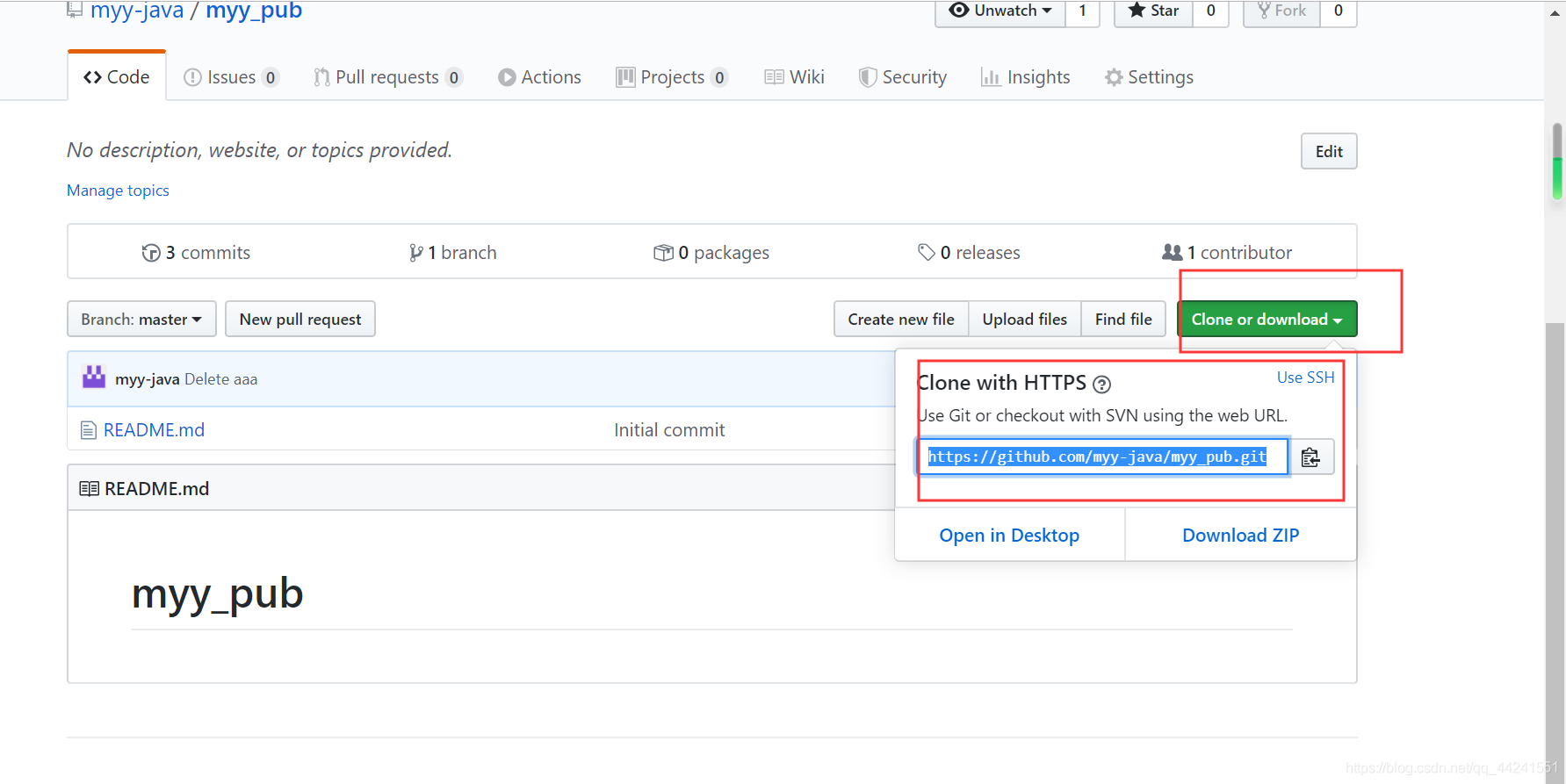Click the package box icon
The width and height of the screenshot is (1566, 784).
click(x=663, y=253)
